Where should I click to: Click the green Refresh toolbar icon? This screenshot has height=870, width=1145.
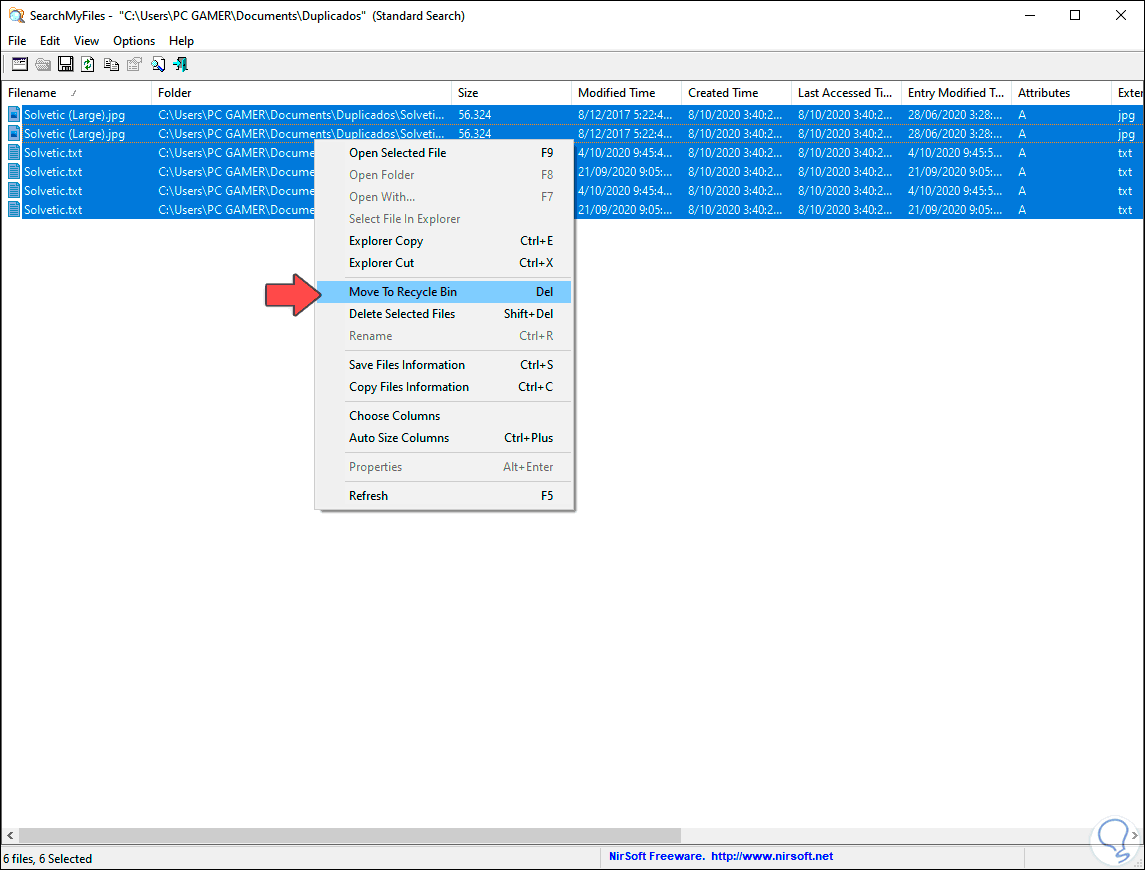(x=88, y=64)
